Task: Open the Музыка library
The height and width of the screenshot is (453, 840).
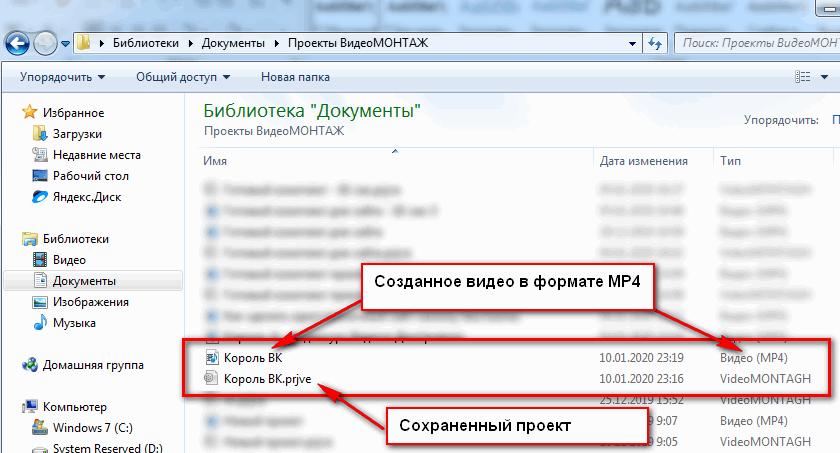Action: [x=74, y=323]
